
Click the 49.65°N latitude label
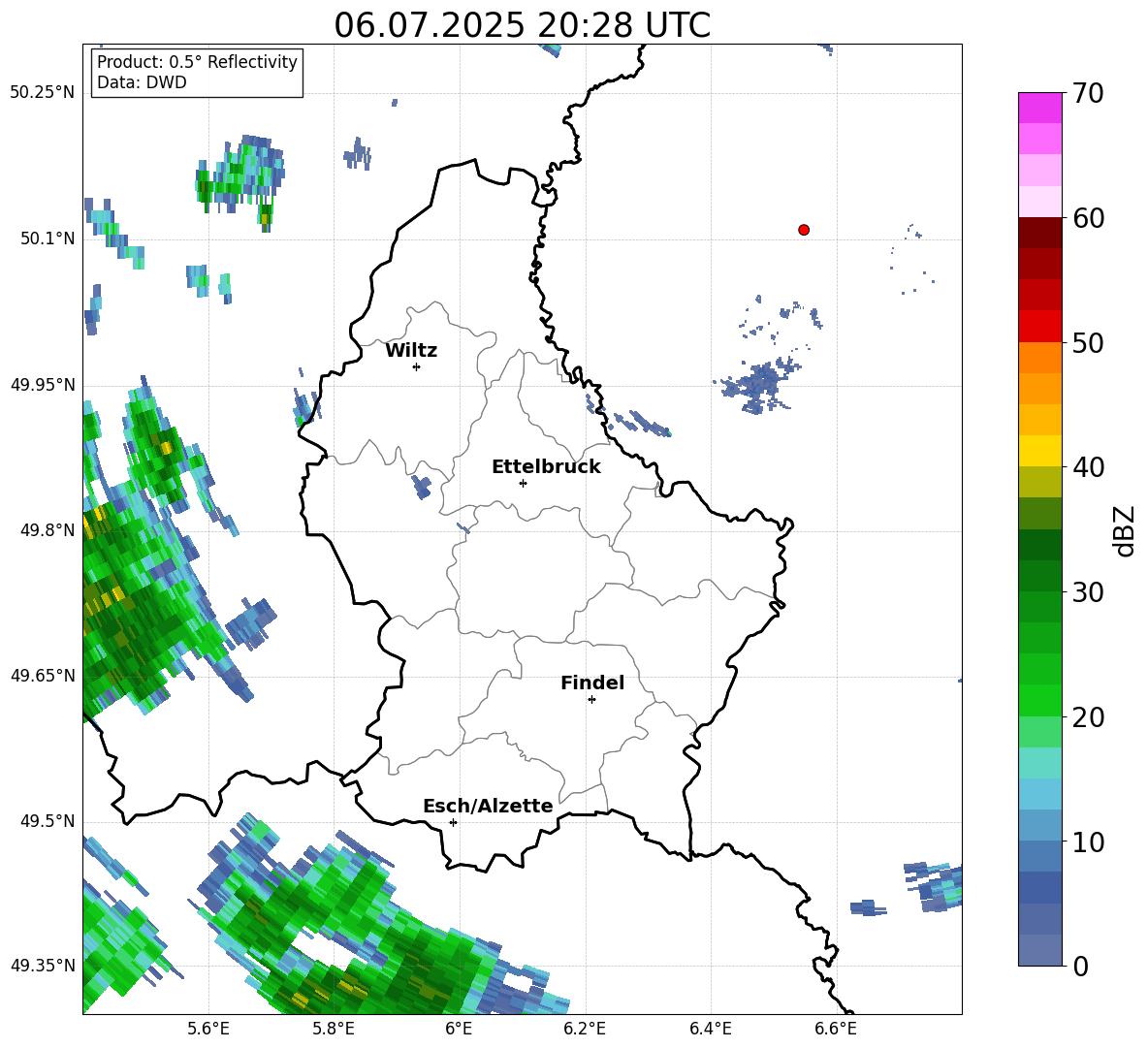point(42,676)
